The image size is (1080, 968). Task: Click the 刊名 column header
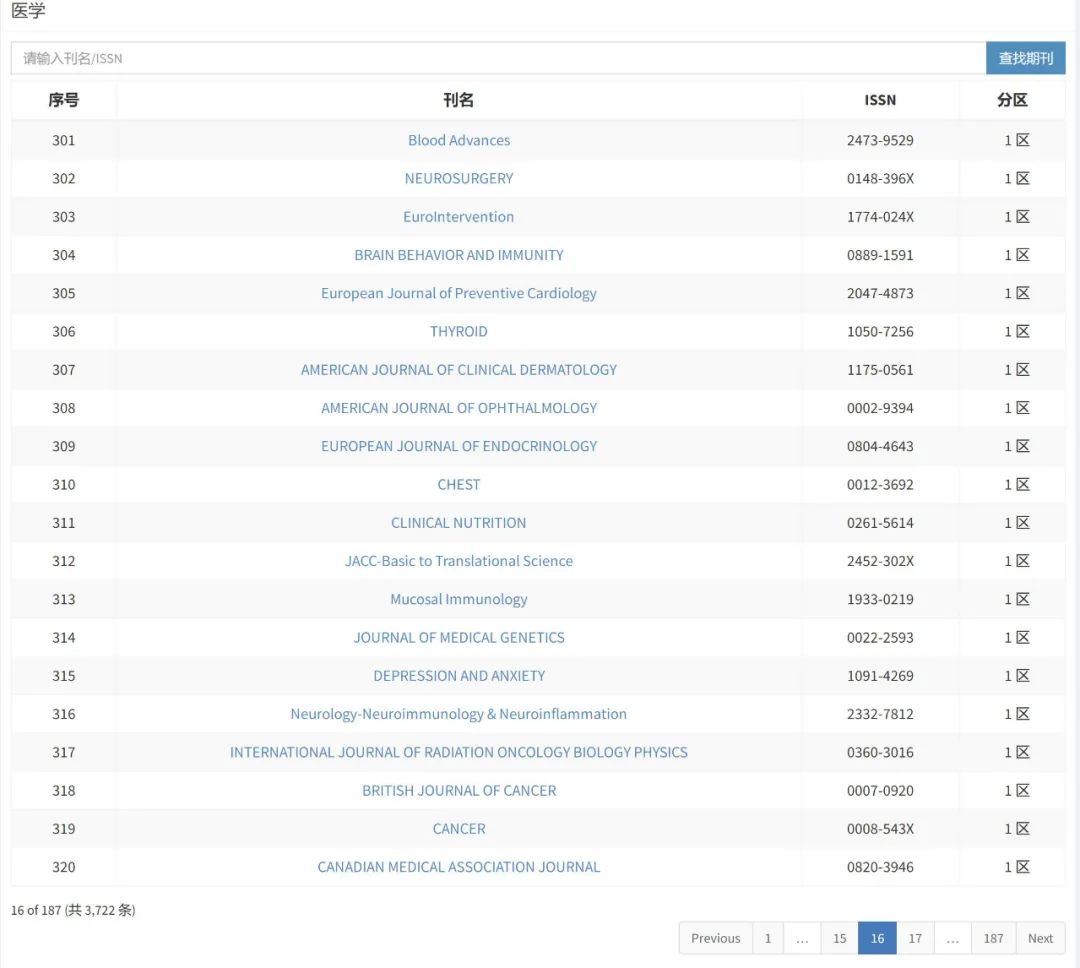coord(459,100)
